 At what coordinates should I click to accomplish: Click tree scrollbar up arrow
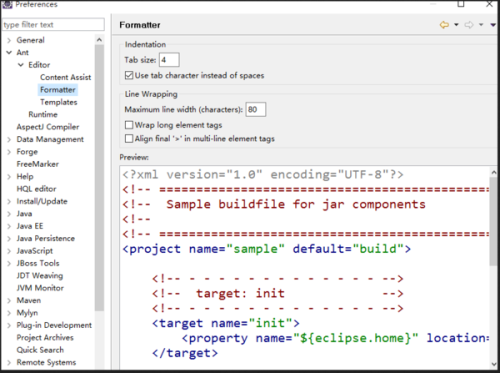coord(99,40)
